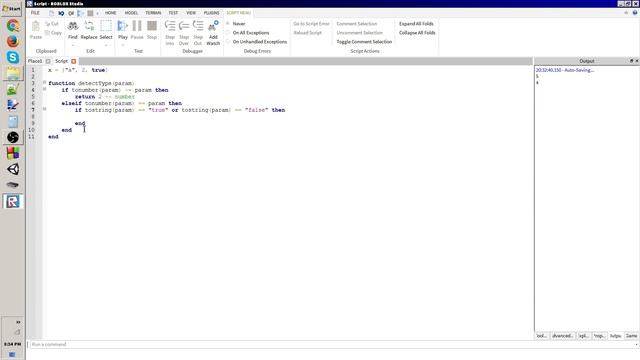Select the On All Exceptions option
This screenshot has width=640, height=360.
tap(248, 33)
